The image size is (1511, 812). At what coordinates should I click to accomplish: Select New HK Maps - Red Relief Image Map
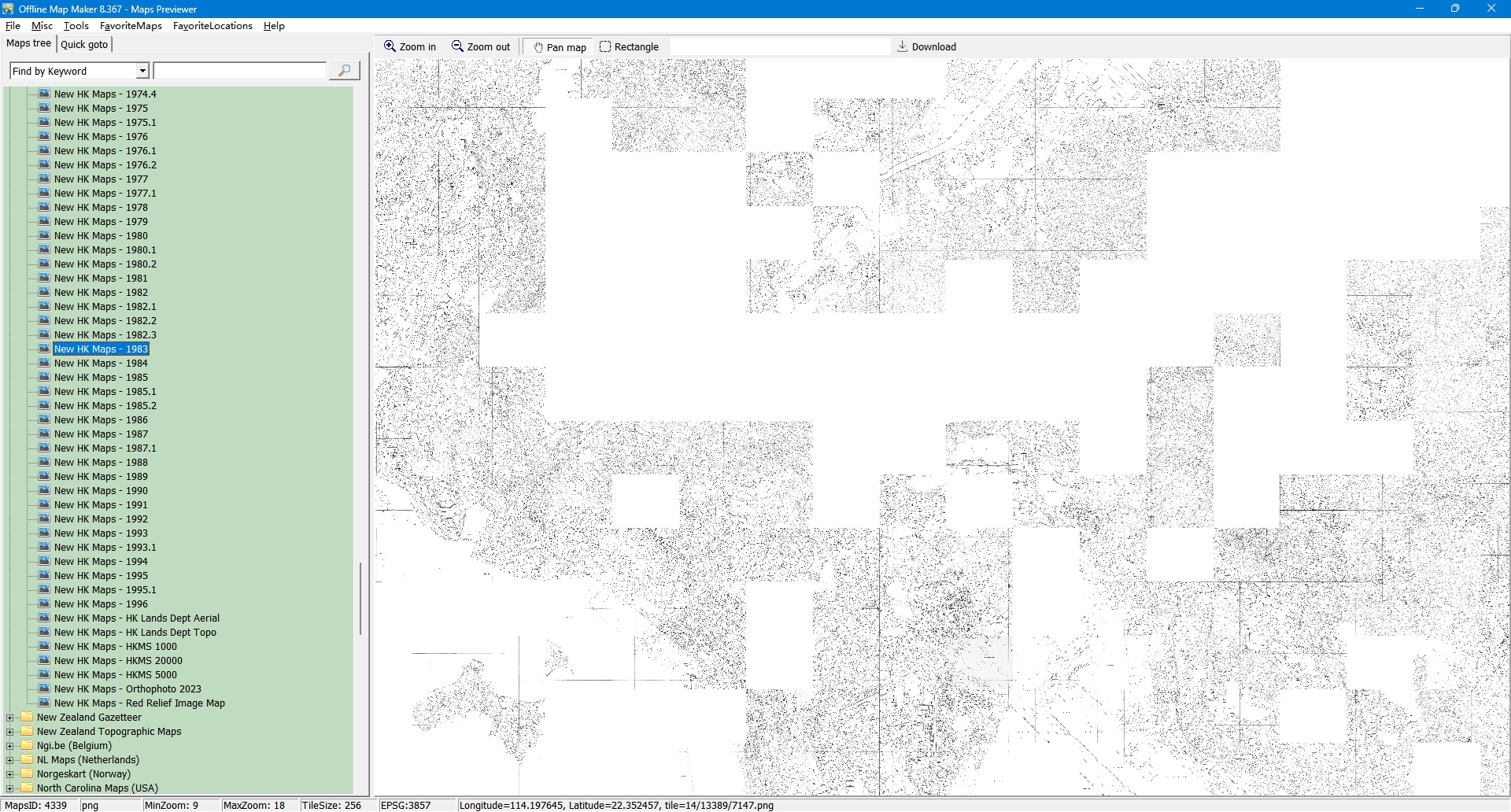coord(139,703)
